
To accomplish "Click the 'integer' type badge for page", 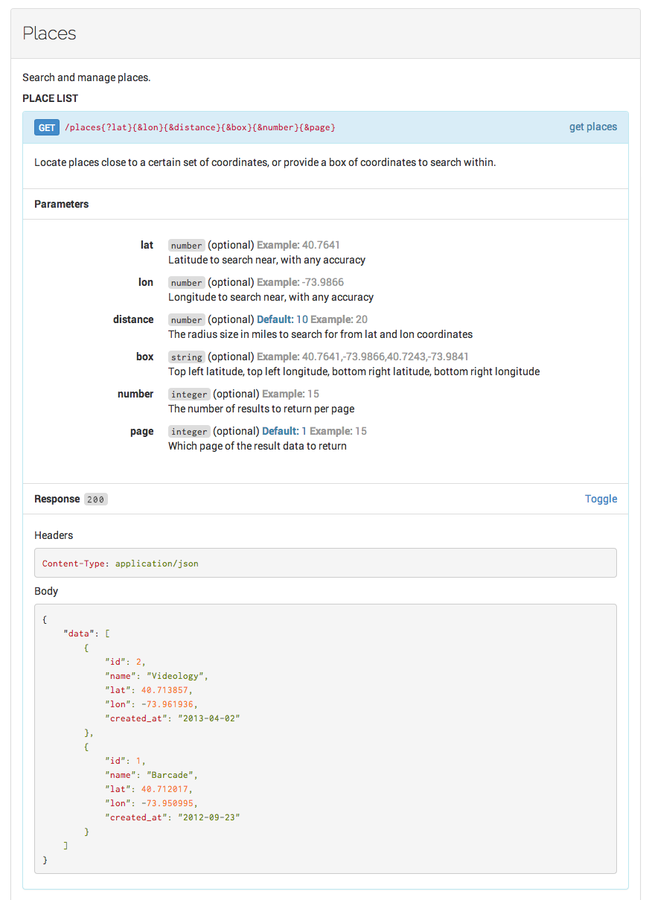I will [x=189, y=432].
